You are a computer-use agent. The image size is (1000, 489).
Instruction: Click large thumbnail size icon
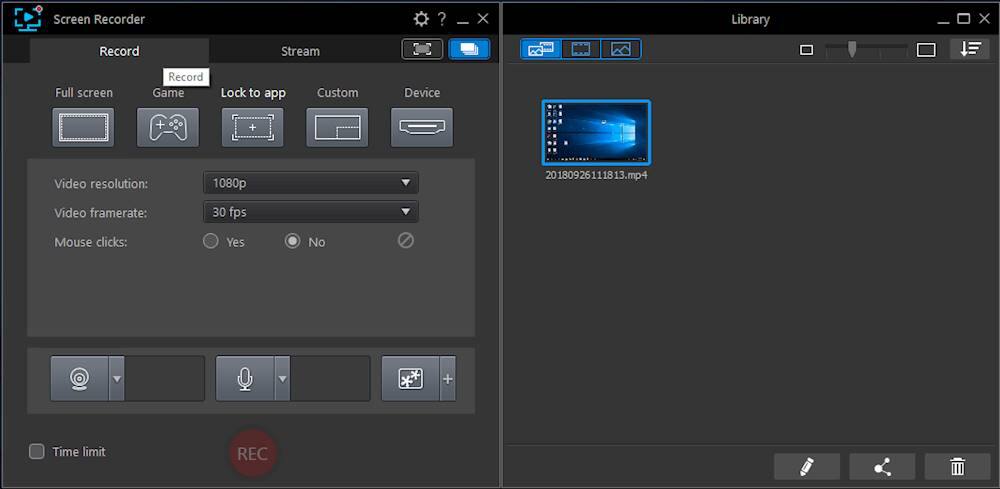[926, 50]
